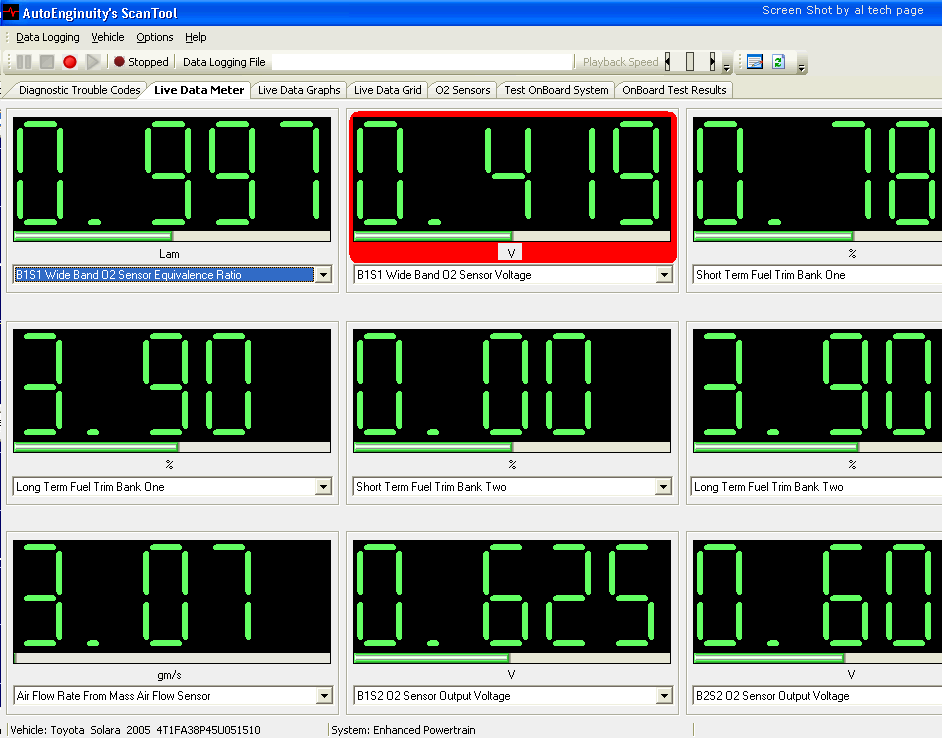Open the B1S2 O2 Sensor Output Voltage dropdown

pyautogui.click(x=664, y=696)
